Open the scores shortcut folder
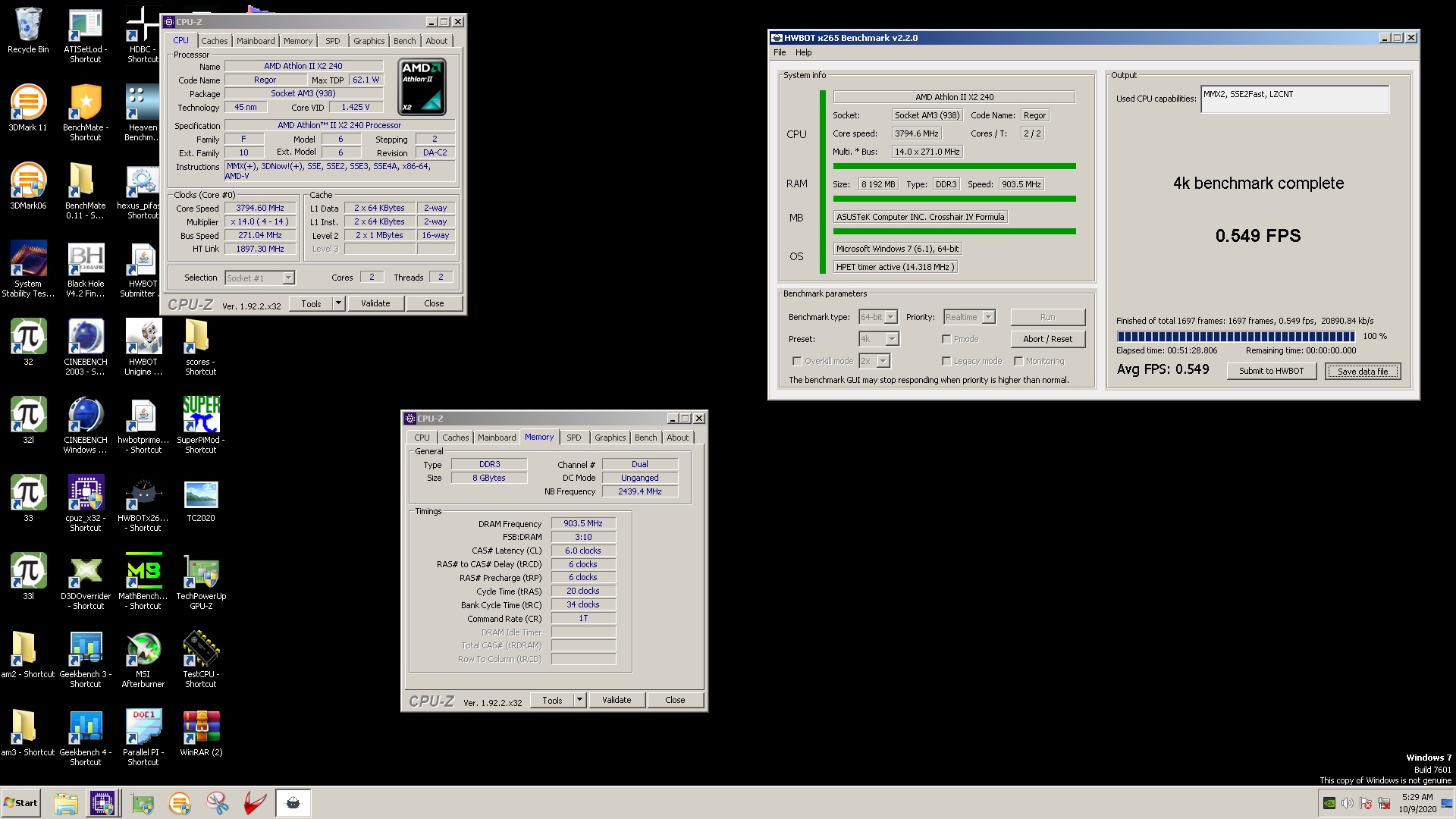This screenshot has height=819, width=1456. point(200,347)
